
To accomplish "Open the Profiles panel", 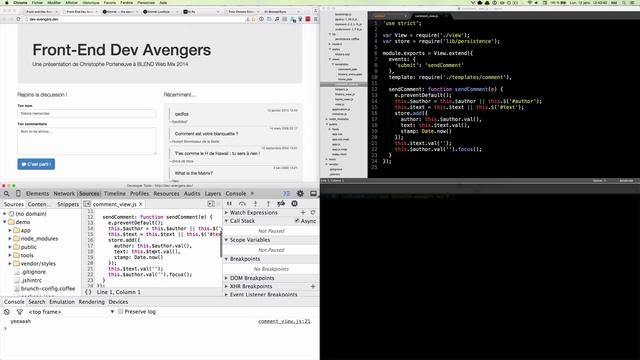I will tap(140, 193).
